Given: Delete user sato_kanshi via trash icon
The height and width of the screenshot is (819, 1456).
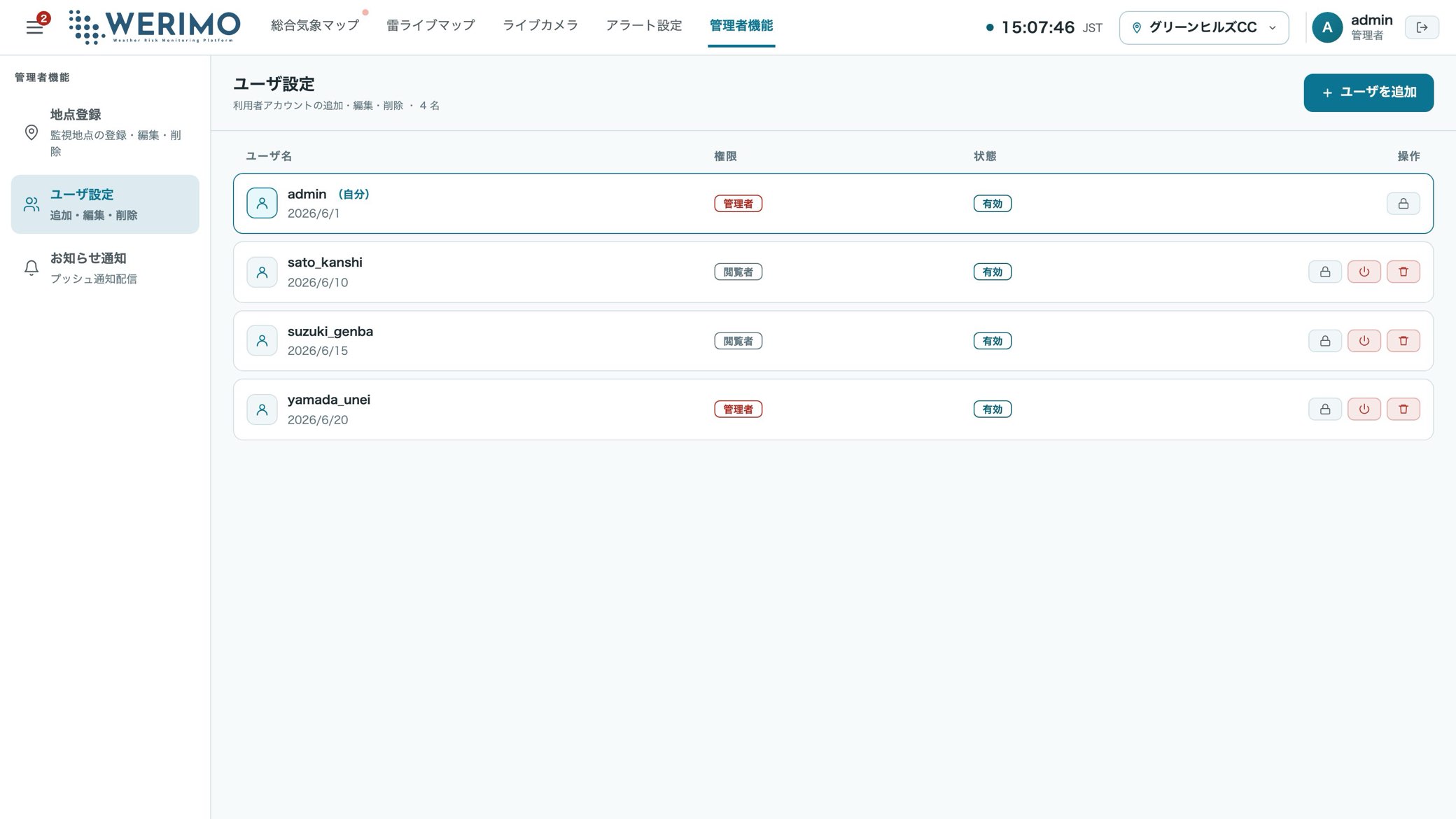Looking at the screenshot, I should (x=1403, y=272).
